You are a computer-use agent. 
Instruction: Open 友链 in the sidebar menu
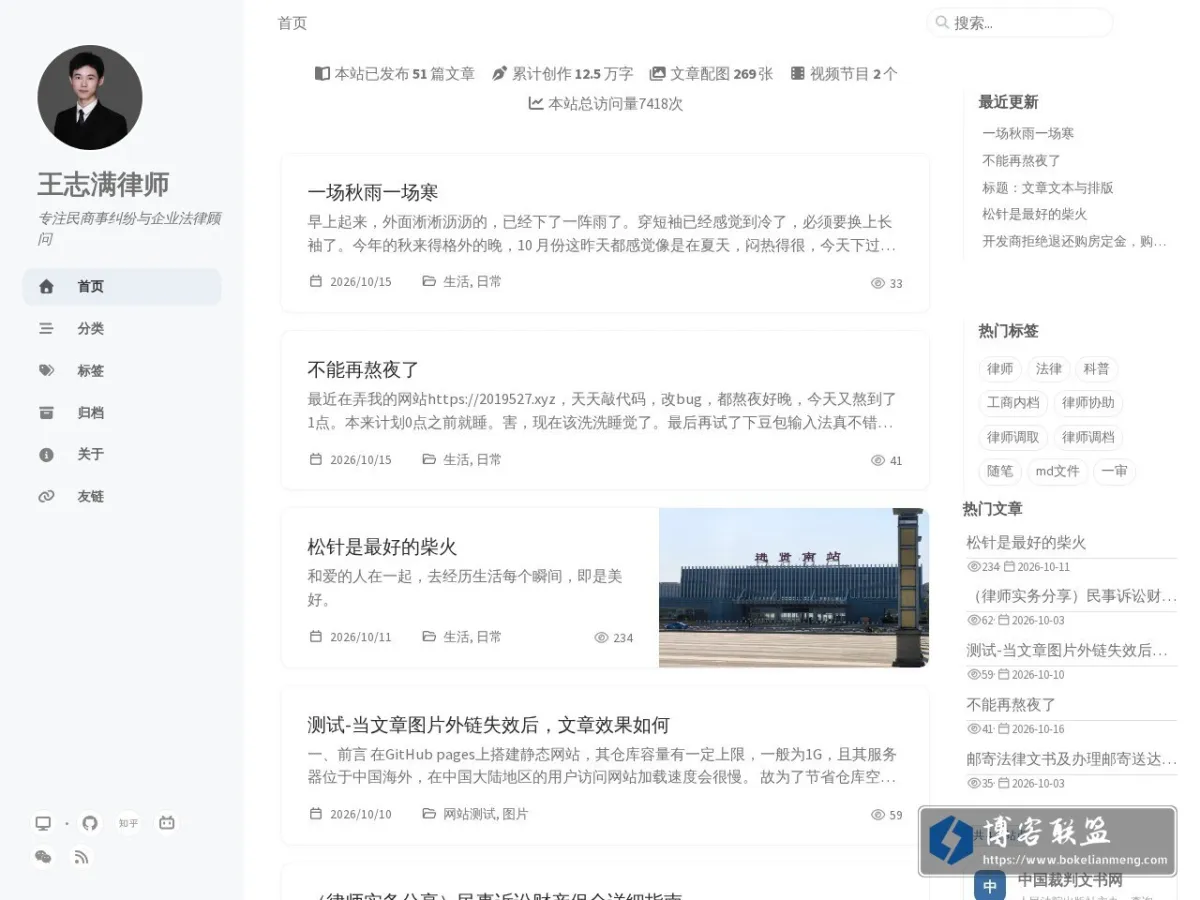pos(122,497)
